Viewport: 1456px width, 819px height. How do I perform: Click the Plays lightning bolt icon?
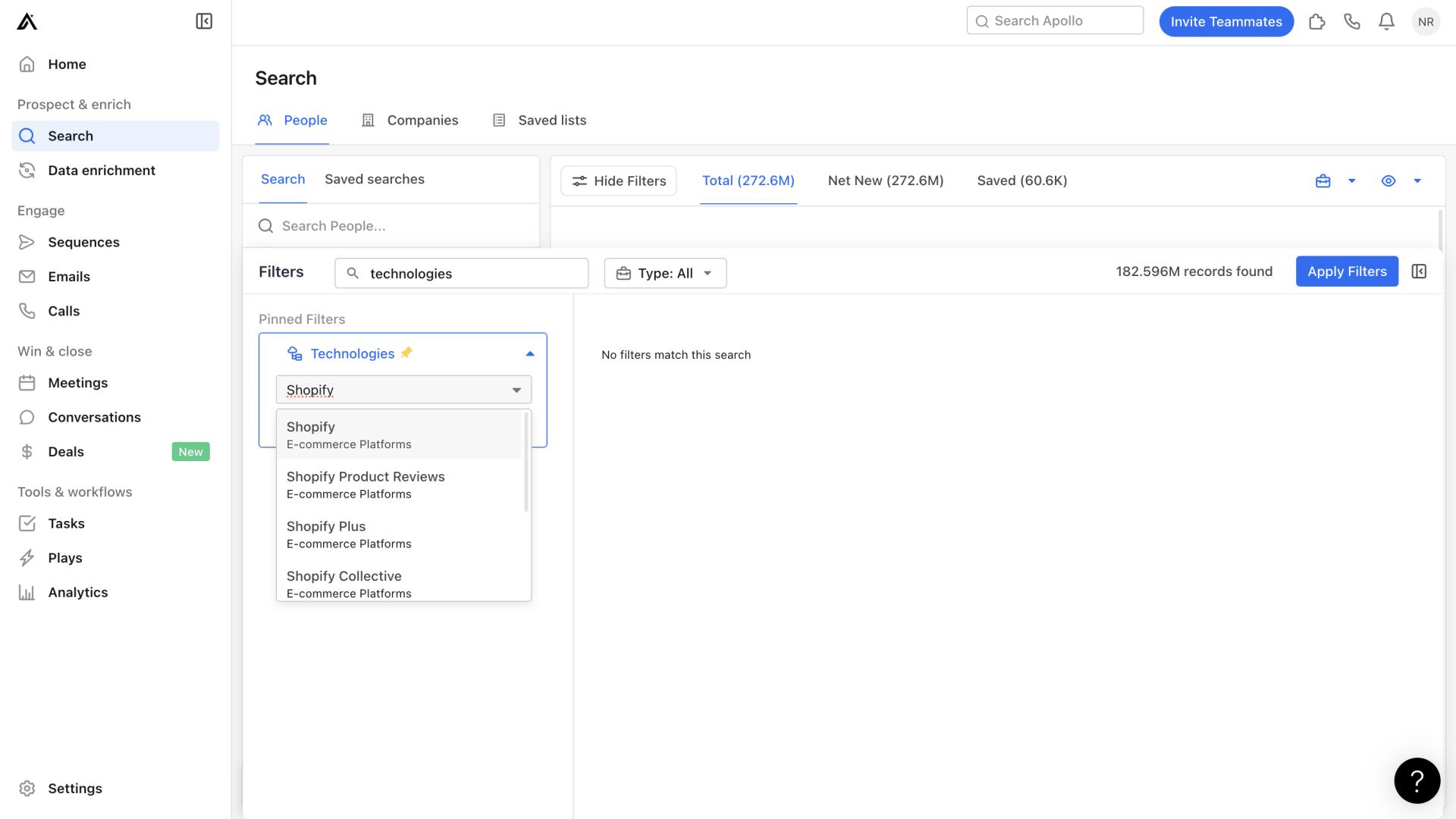coord(27,558)
